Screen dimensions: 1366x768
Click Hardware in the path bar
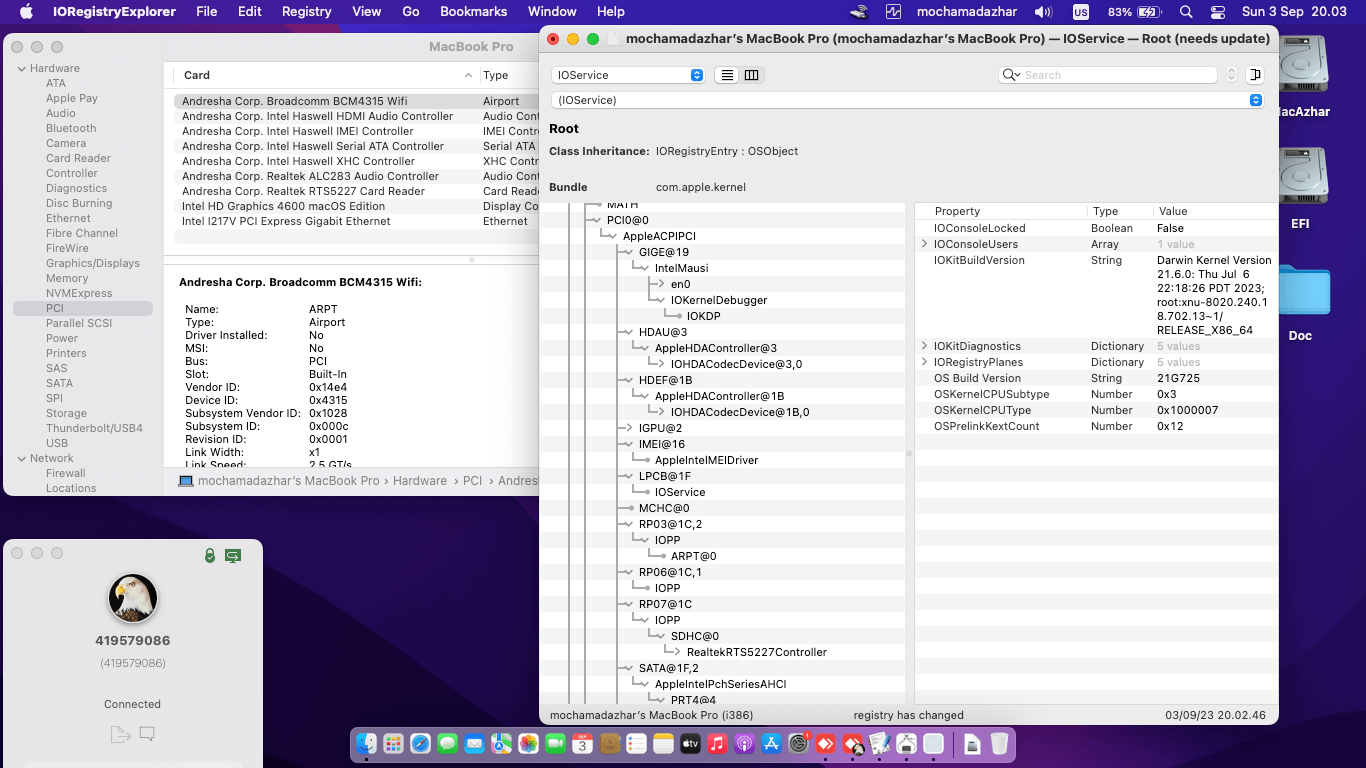coord(420,481)
